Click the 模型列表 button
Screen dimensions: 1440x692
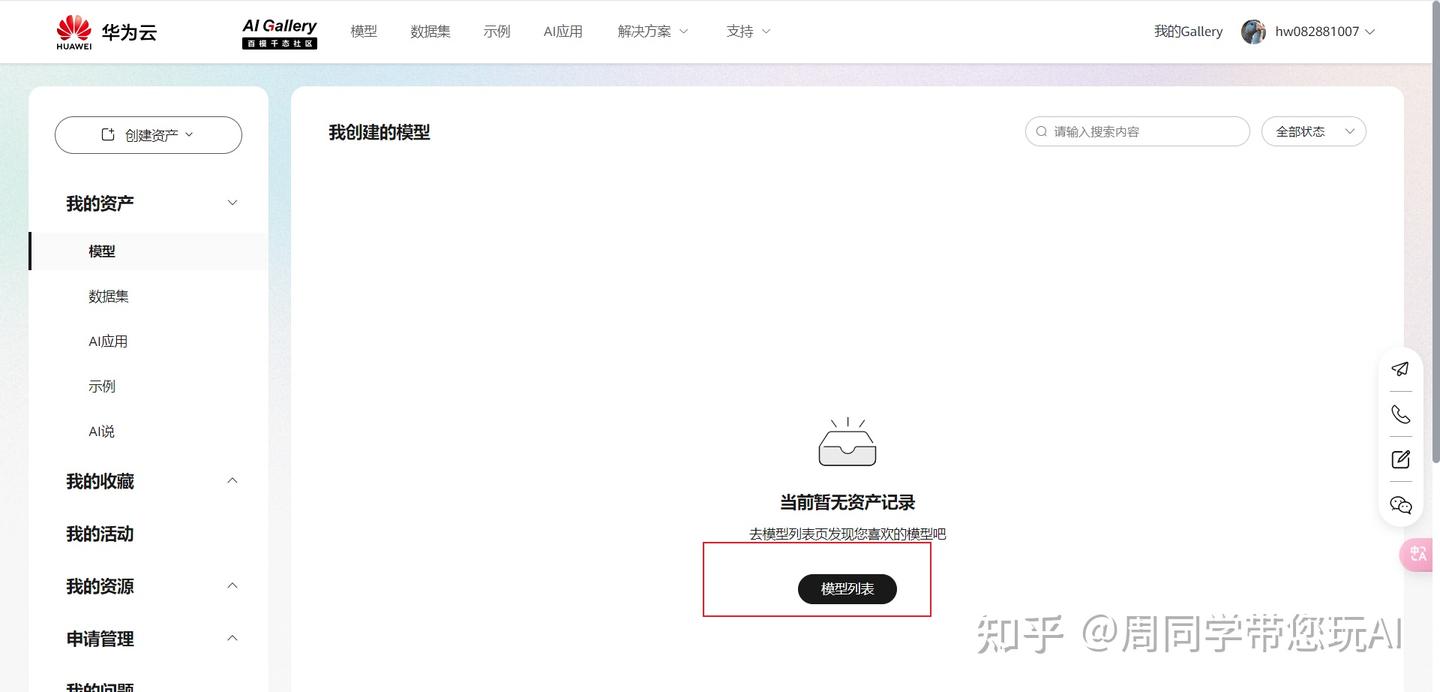tap(847, 589)
